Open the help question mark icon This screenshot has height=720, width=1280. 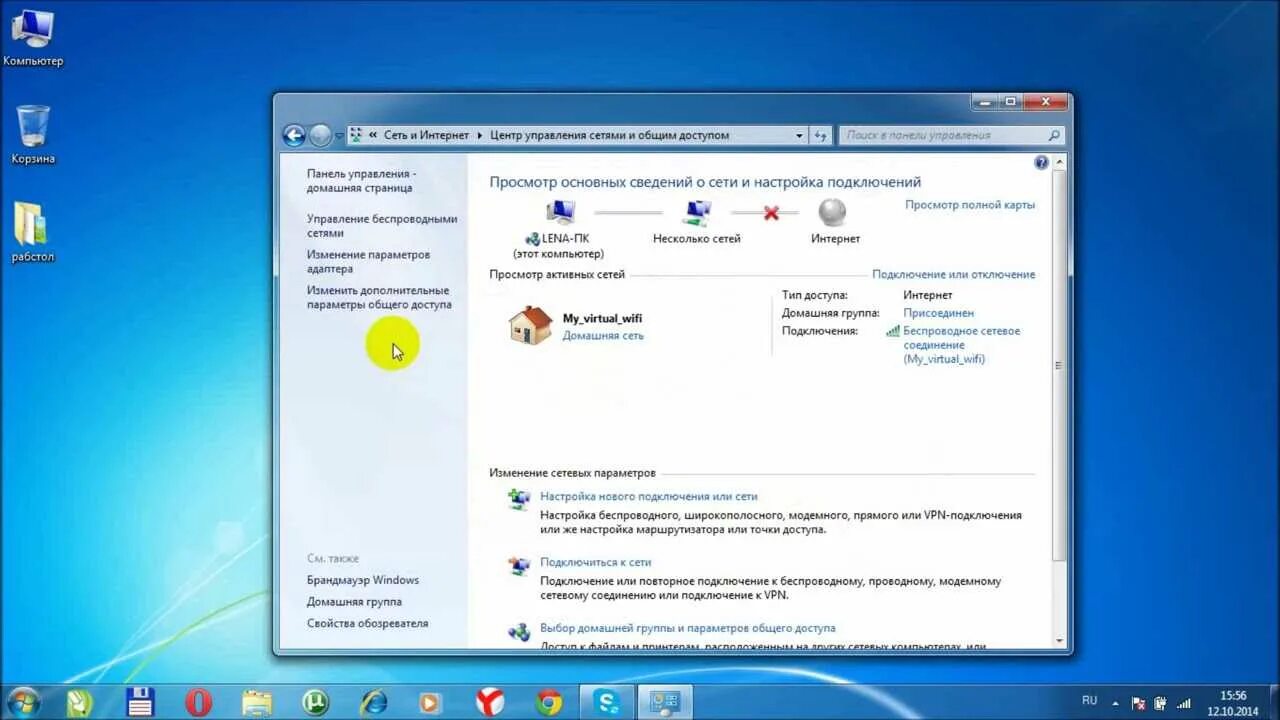pos(1041,162)
